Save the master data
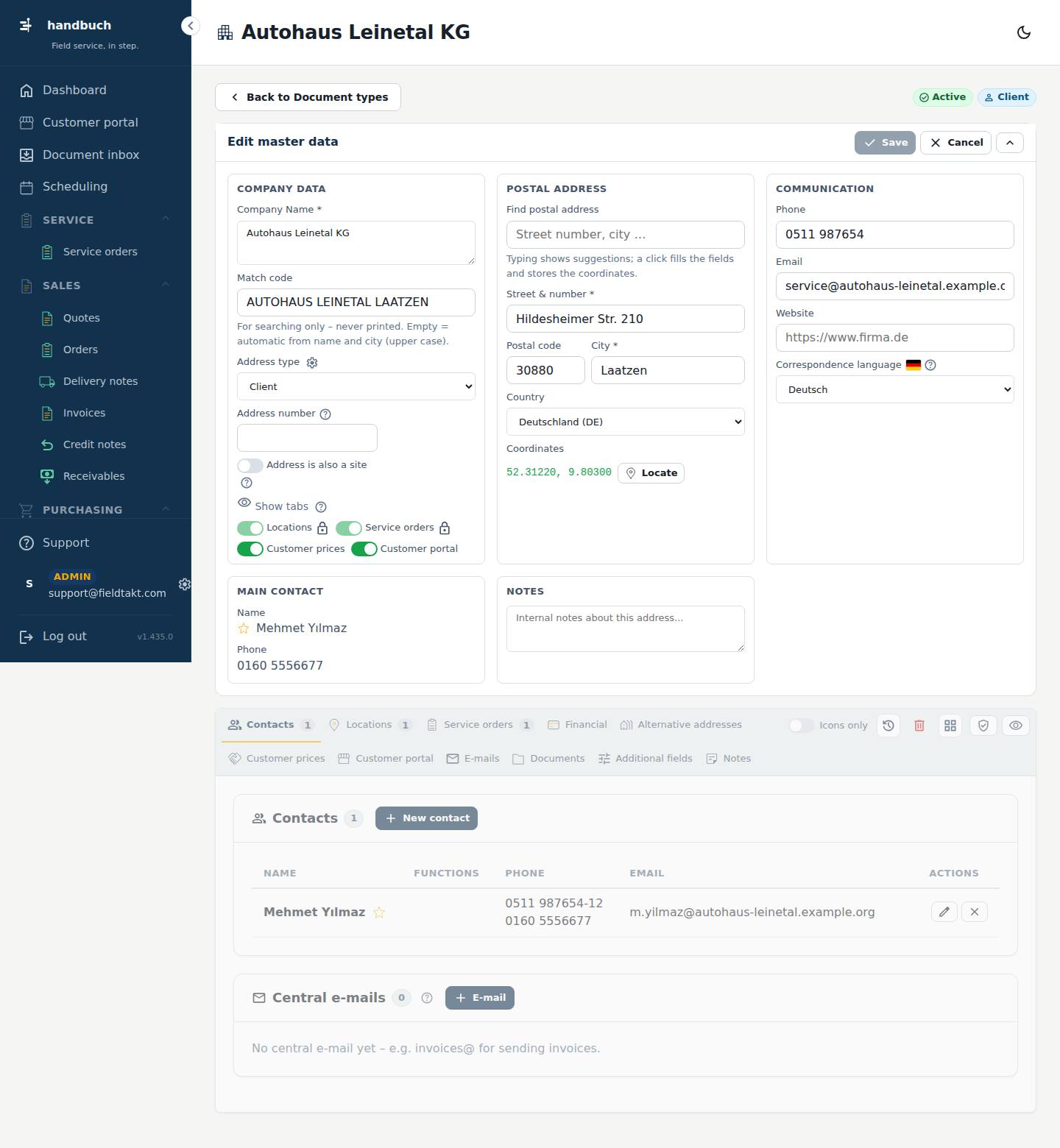The height and width of the screenshot is (1148, 1060). pyautogui.click(x=885, y=143)
